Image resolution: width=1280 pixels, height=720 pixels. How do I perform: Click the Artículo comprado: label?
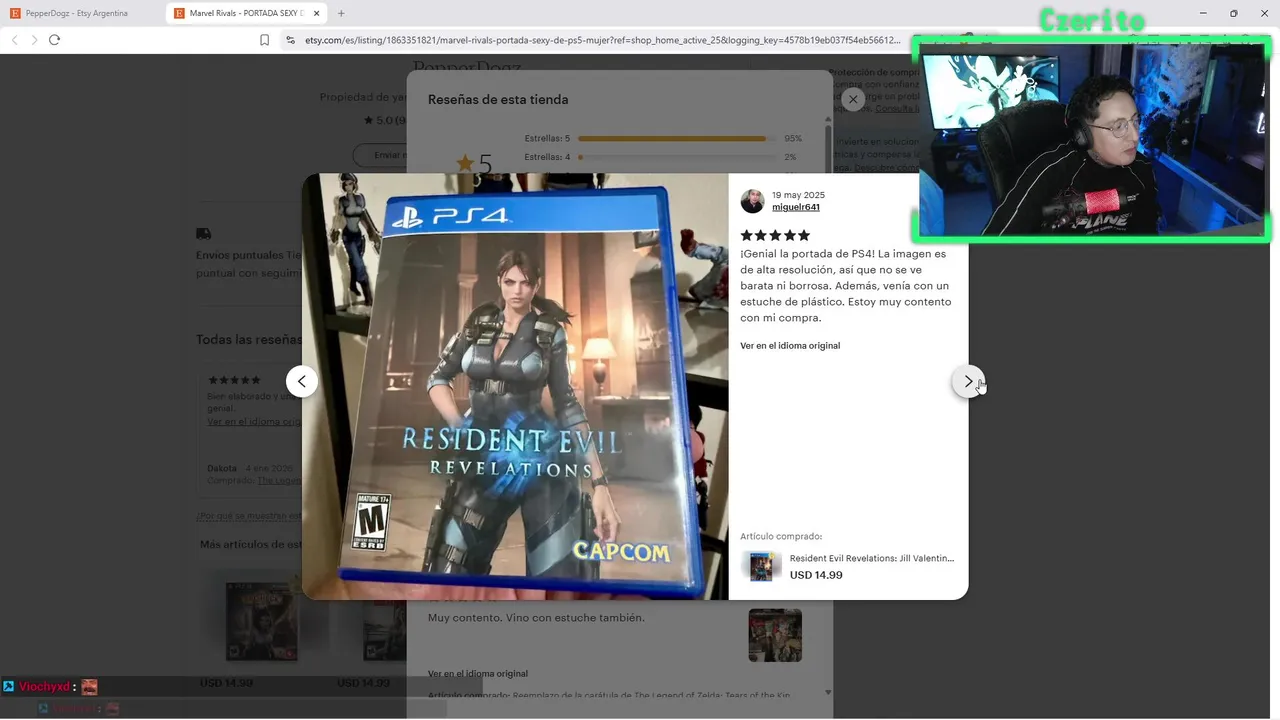[781, 537]
